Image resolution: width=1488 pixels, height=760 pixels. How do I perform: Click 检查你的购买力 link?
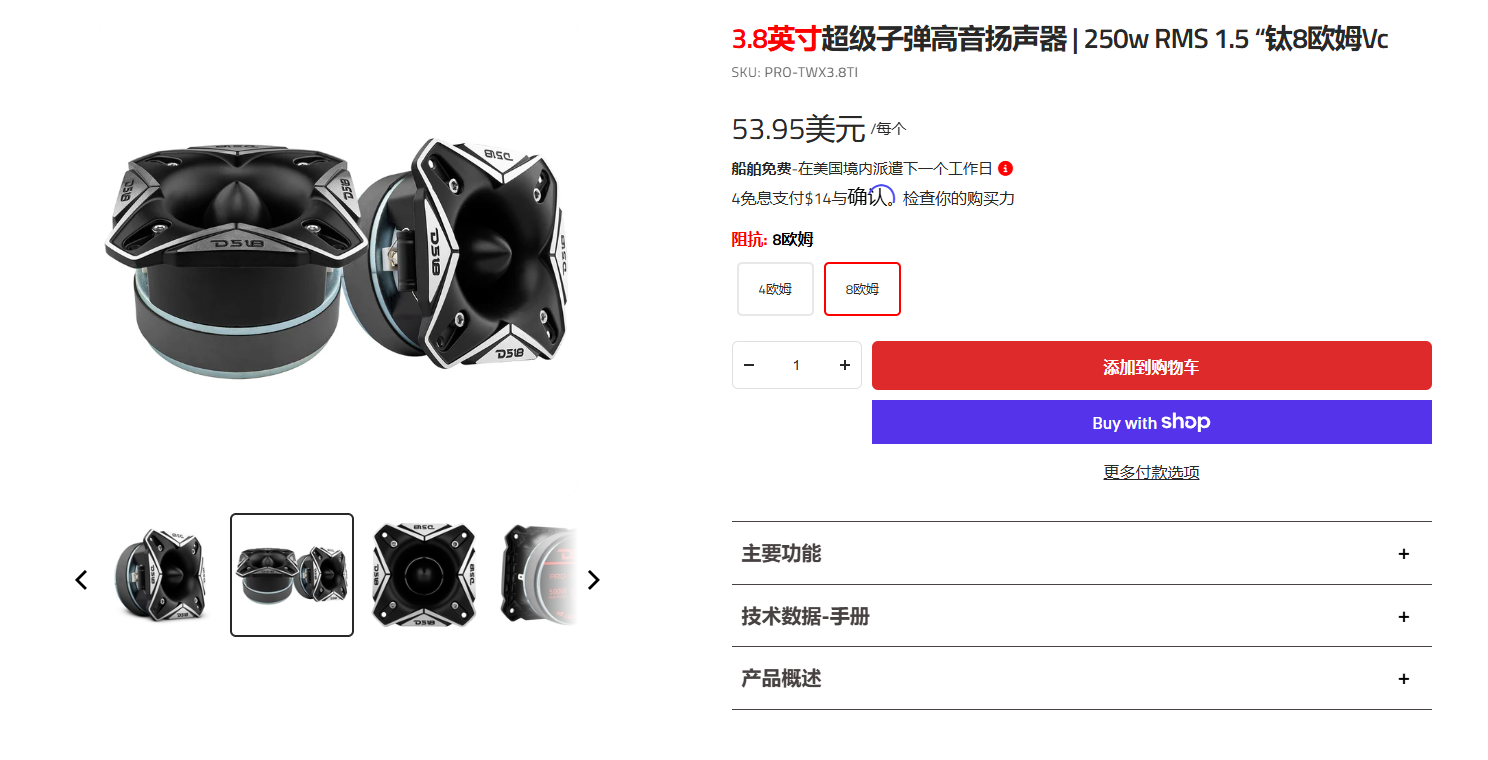pyautogui.click(x=959, y=198)
